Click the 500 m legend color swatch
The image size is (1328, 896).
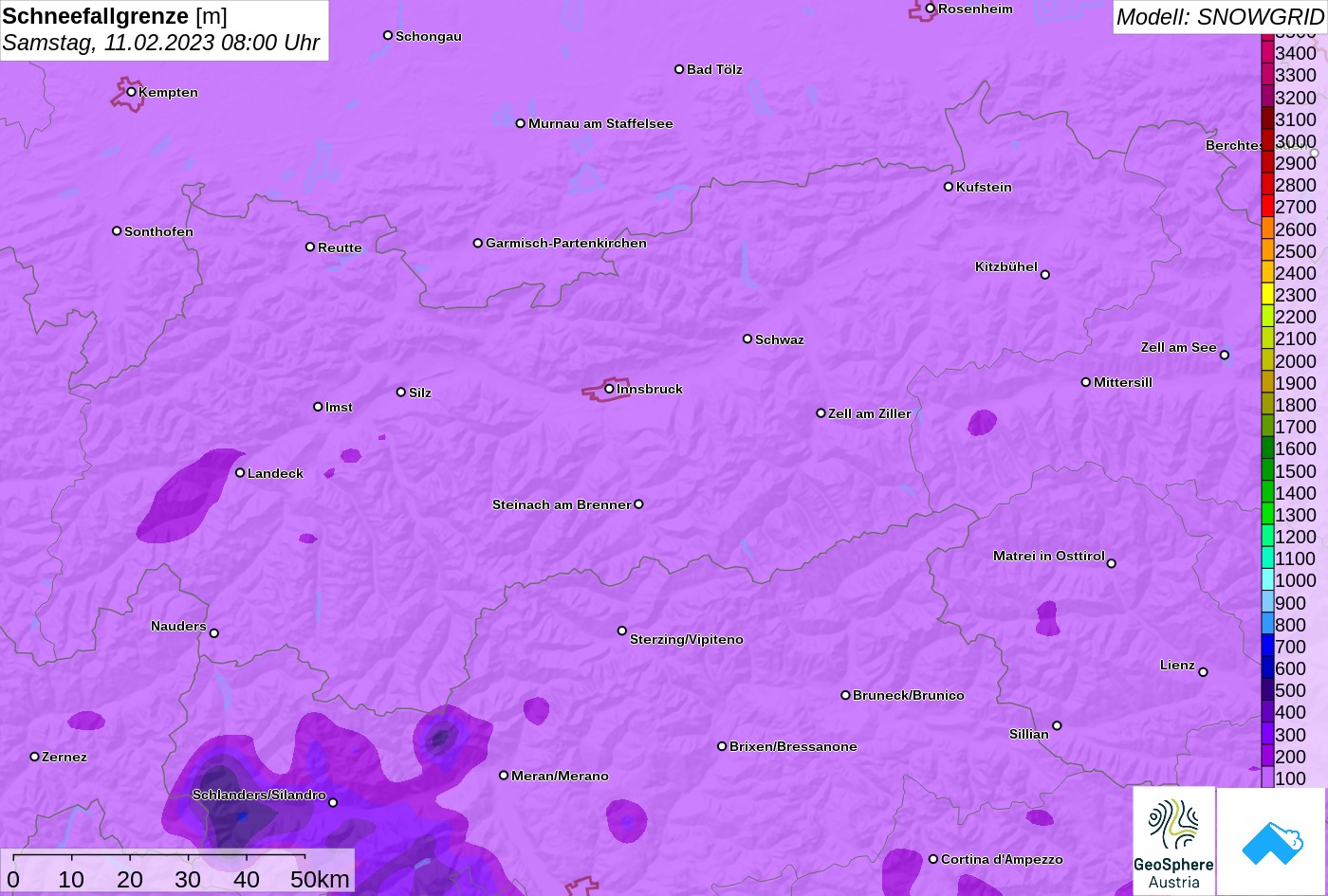point(1267,690)
